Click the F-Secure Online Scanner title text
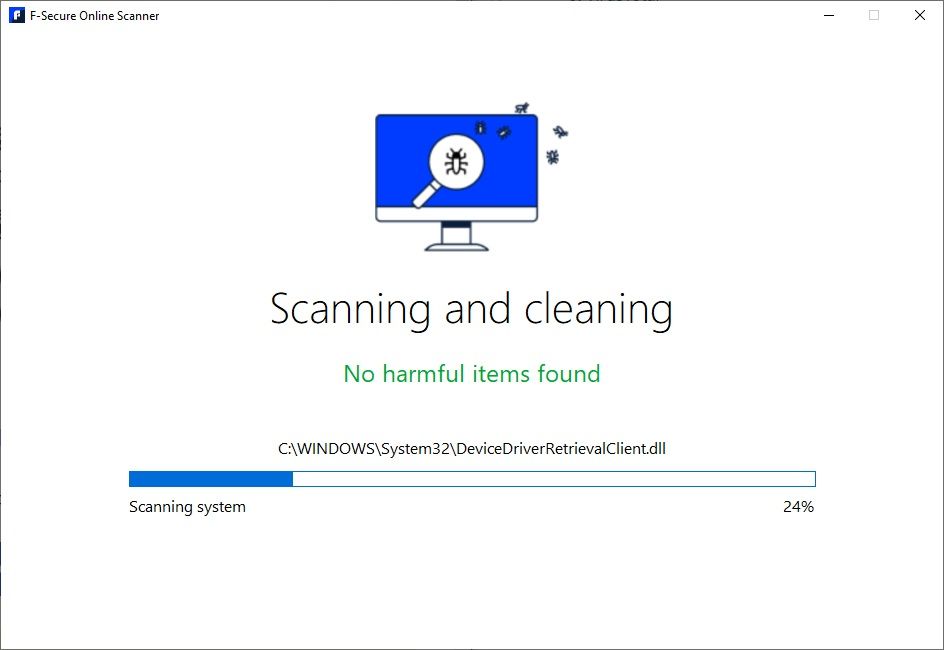Screen dimensions: 944x650 pyautogui.click(x=94, y=15)
